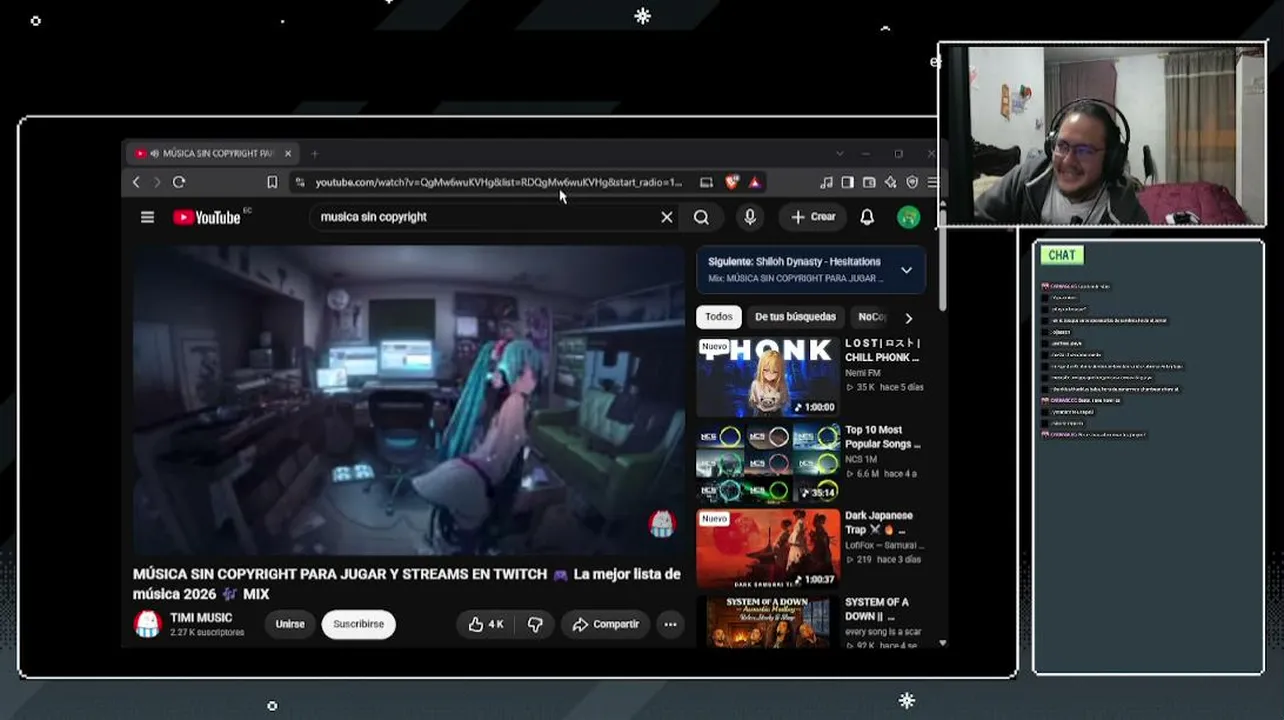
Task: Like the video with the thumbs up button
Action: [x=486, y=624]
